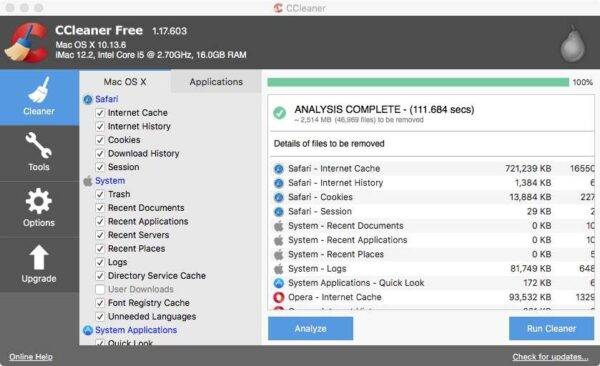This screenshot has height=366, width=600.
Task: Click the System Applications category icon
Action: click(x=88, y=330)
